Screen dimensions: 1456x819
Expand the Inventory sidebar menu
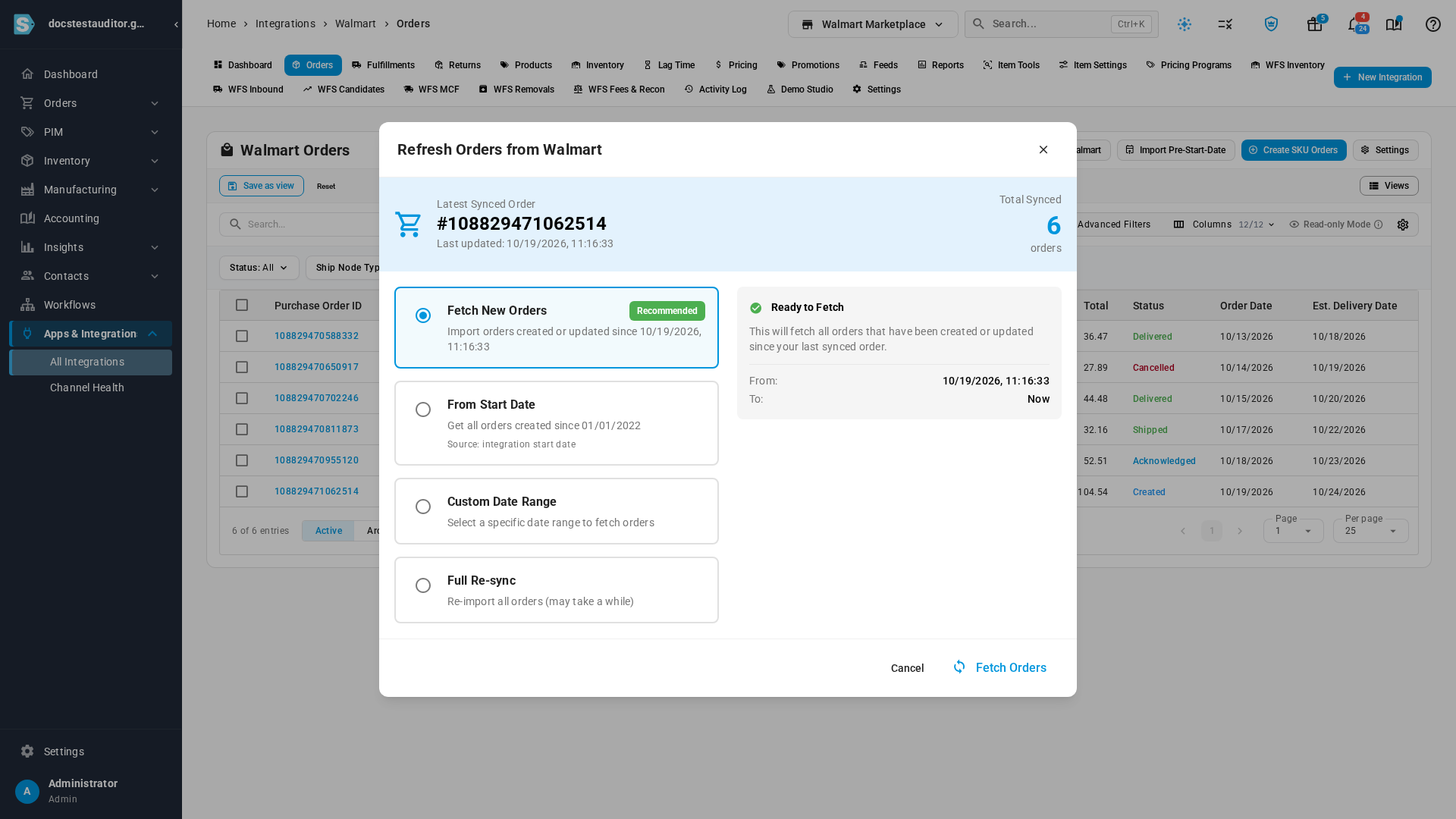[90, 161]
